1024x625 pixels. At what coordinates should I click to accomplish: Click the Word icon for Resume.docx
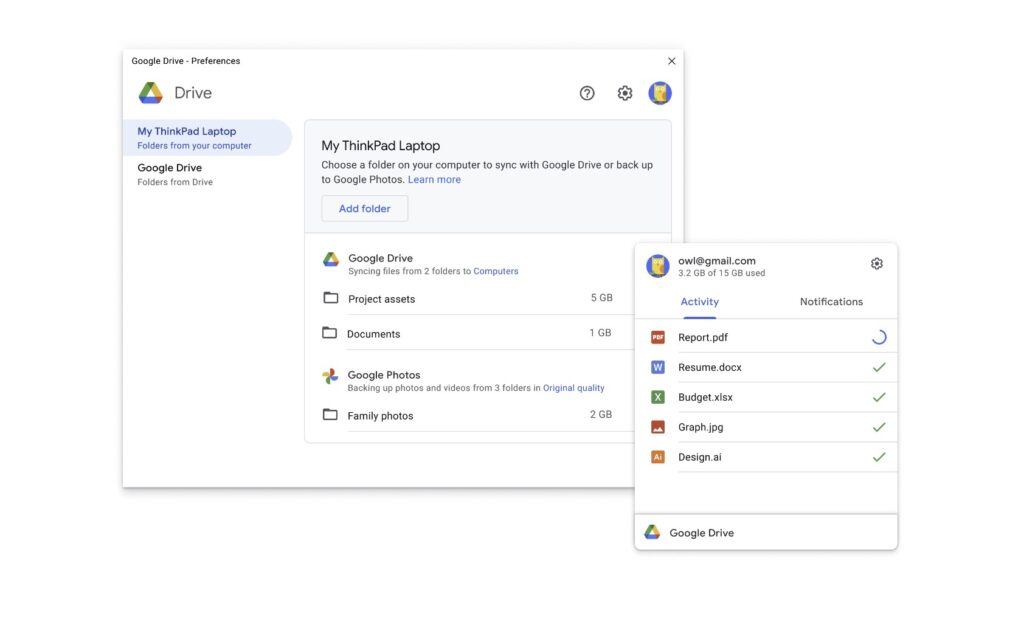[x=658, y=367]
